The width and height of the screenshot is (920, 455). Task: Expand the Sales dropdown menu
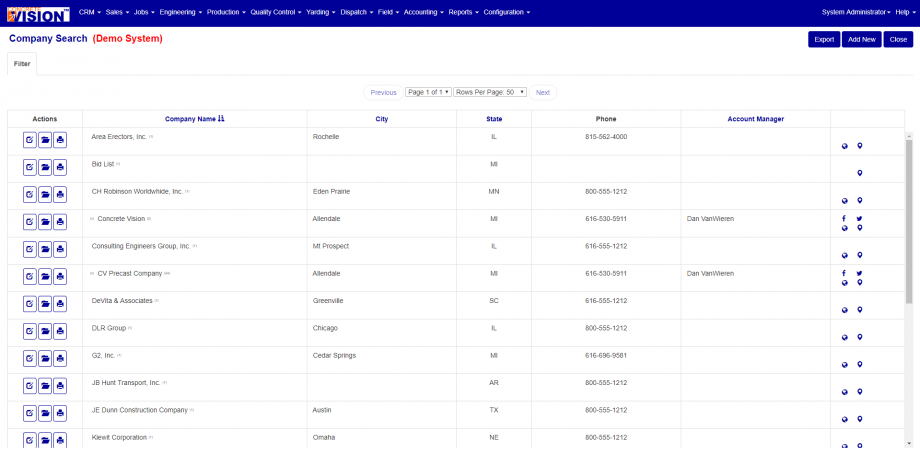(117, 12)
